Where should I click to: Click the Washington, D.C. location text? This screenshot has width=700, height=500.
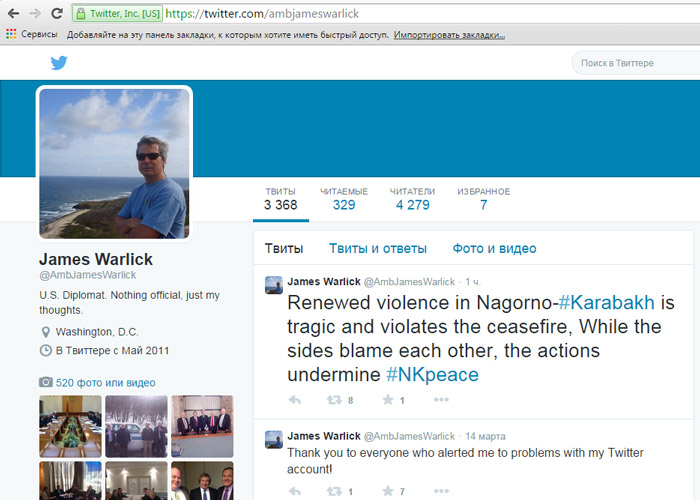click(97, 332)
